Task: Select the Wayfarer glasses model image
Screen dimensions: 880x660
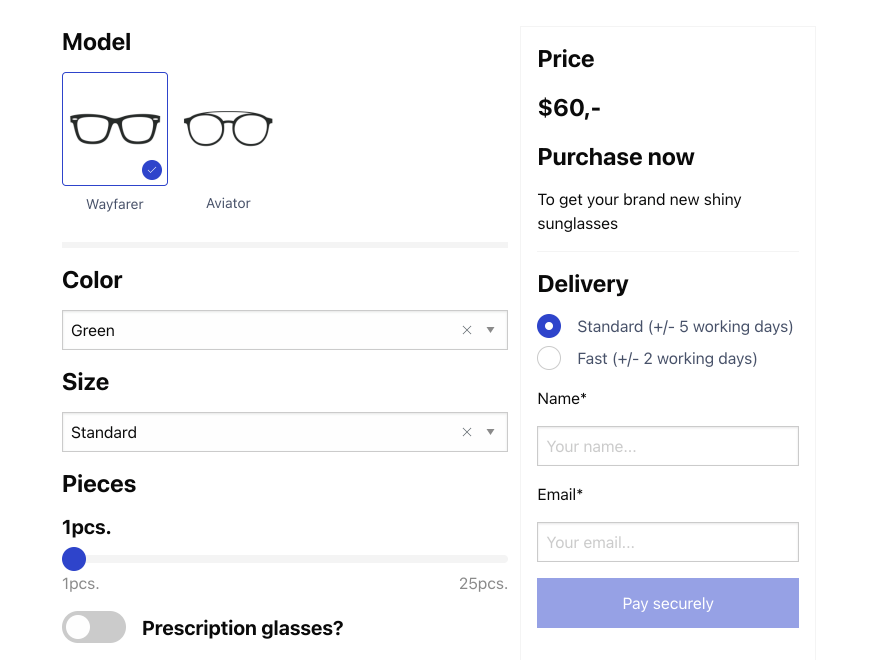Action: 114,128
